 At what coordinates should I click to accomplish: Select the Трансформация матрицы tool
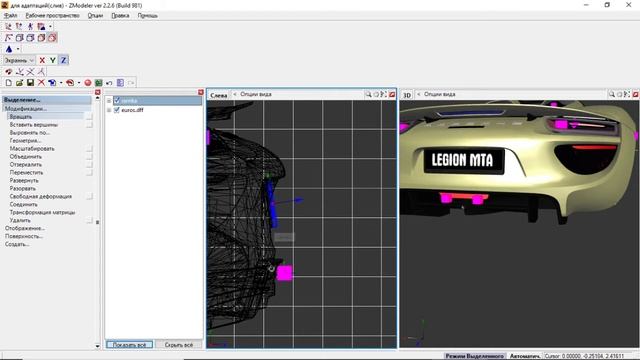click(x=42, y=213)
